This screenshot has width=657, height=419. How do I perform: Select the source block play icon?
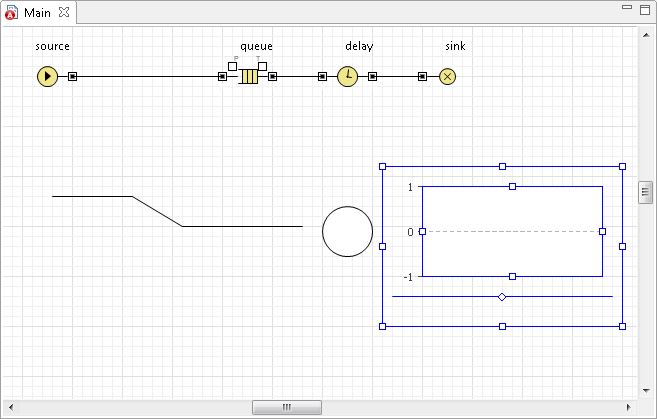coord(47,77)
